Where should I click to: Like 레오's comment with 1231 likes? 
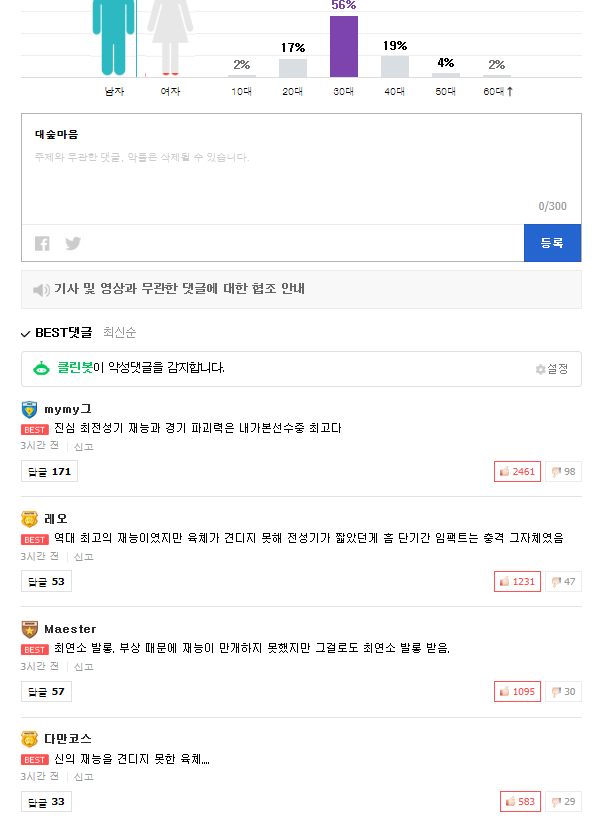tap(517, 582)
